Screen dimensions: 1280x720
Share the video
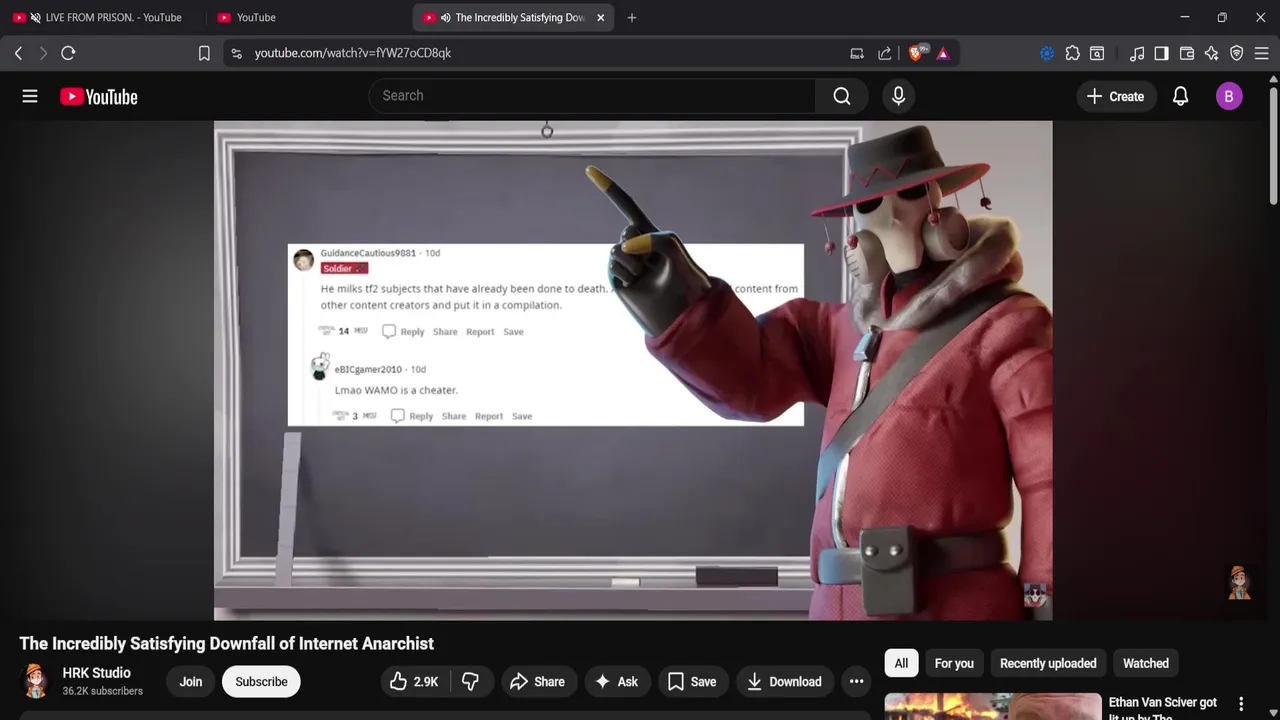click(x=538, y=682)
